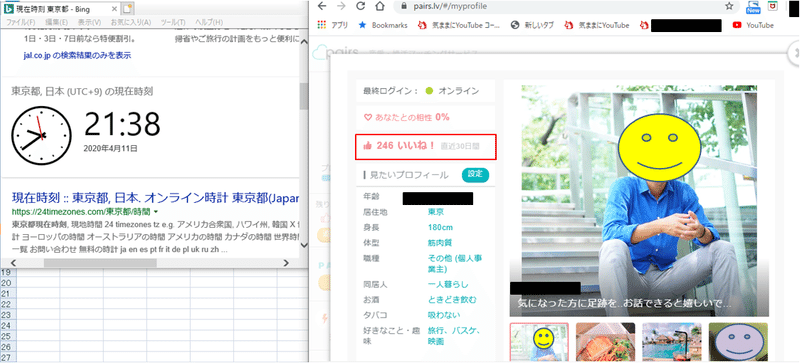Click the 居住地 value 東京
The width and height of the screenshot is (800, 363).
tap(436, 212)
